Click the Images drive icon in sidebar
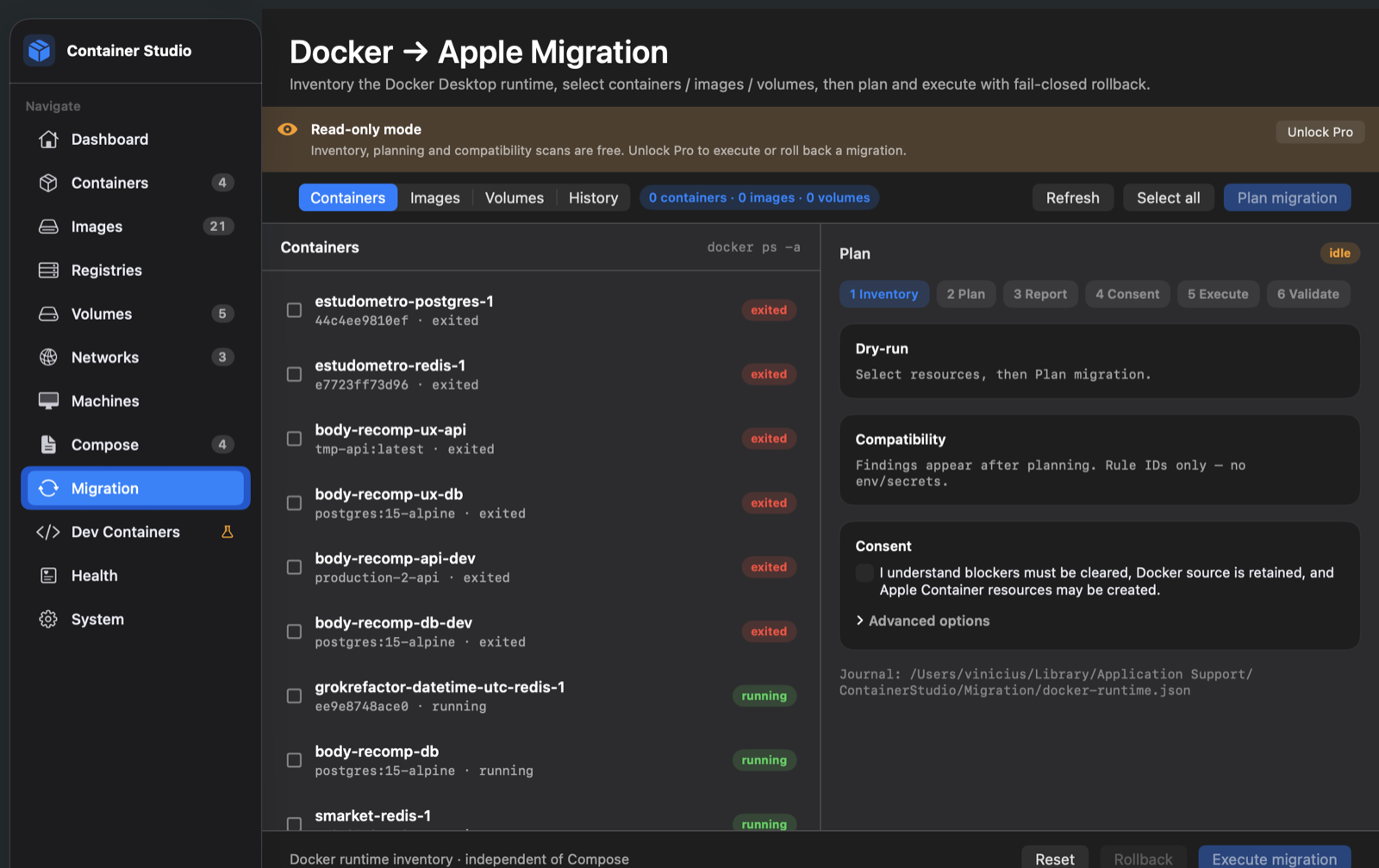This screenshot has height=868, width=1379. coord(48,227)
